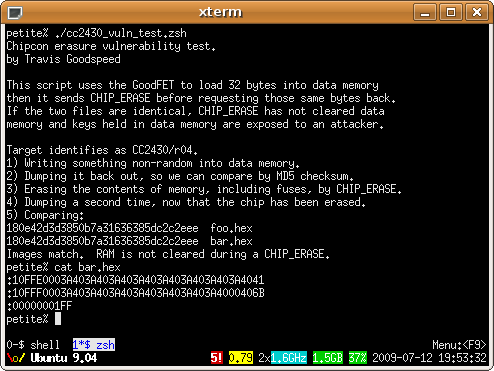
Task: Click 'If the two files are identical' line
Action: (195, 111)
